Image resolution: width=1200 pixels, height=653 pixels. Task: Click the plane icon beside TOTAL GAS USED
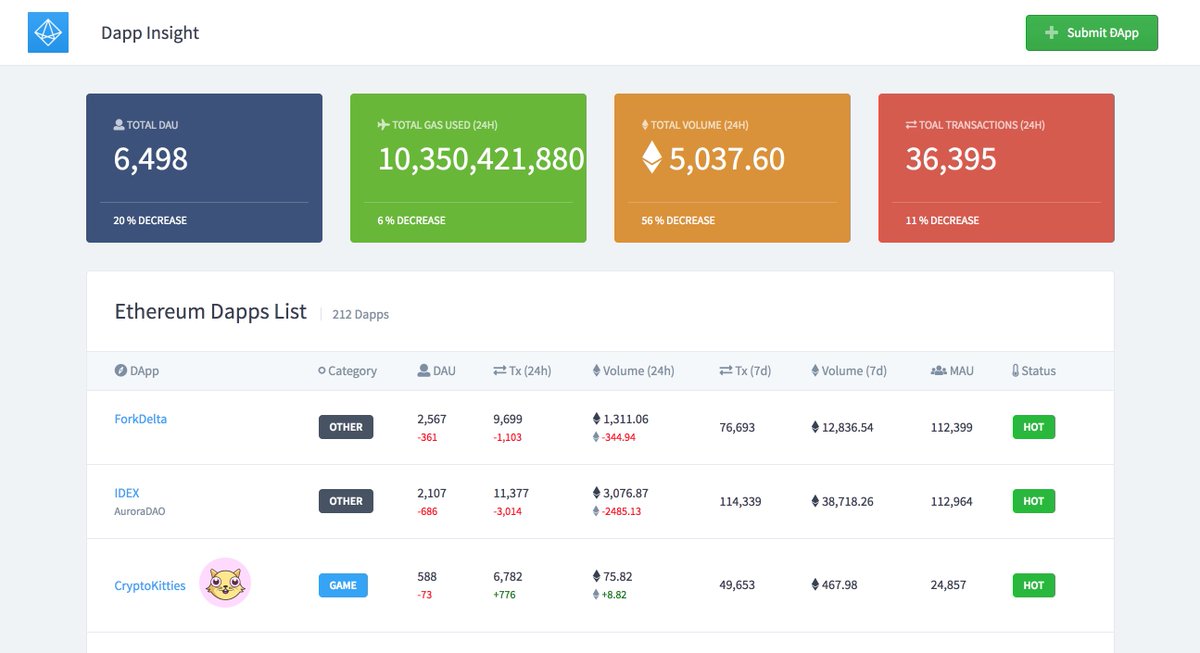383,125
